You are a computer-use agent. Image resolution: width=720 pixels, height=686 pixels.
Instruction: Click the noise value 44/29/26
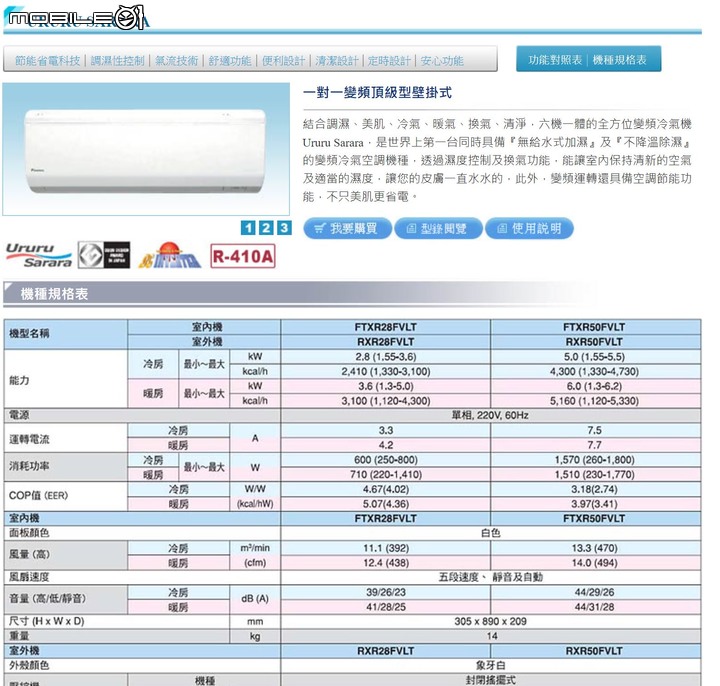tap(594, 592)
